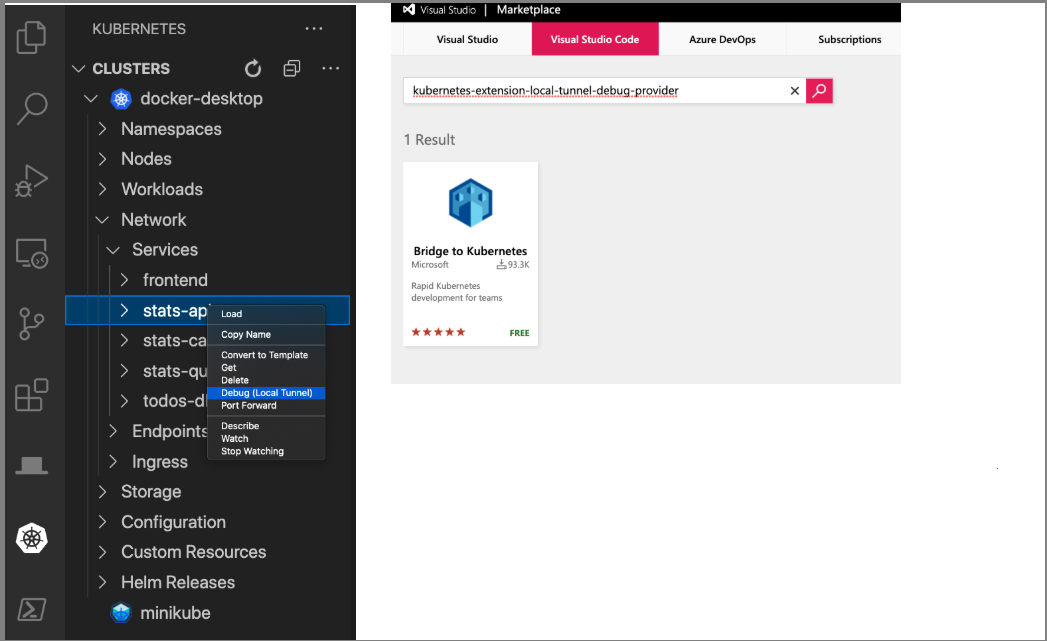The image size is (1047, 641).
Task: Open Source Control view icon
Action: [x=32, y=324]
